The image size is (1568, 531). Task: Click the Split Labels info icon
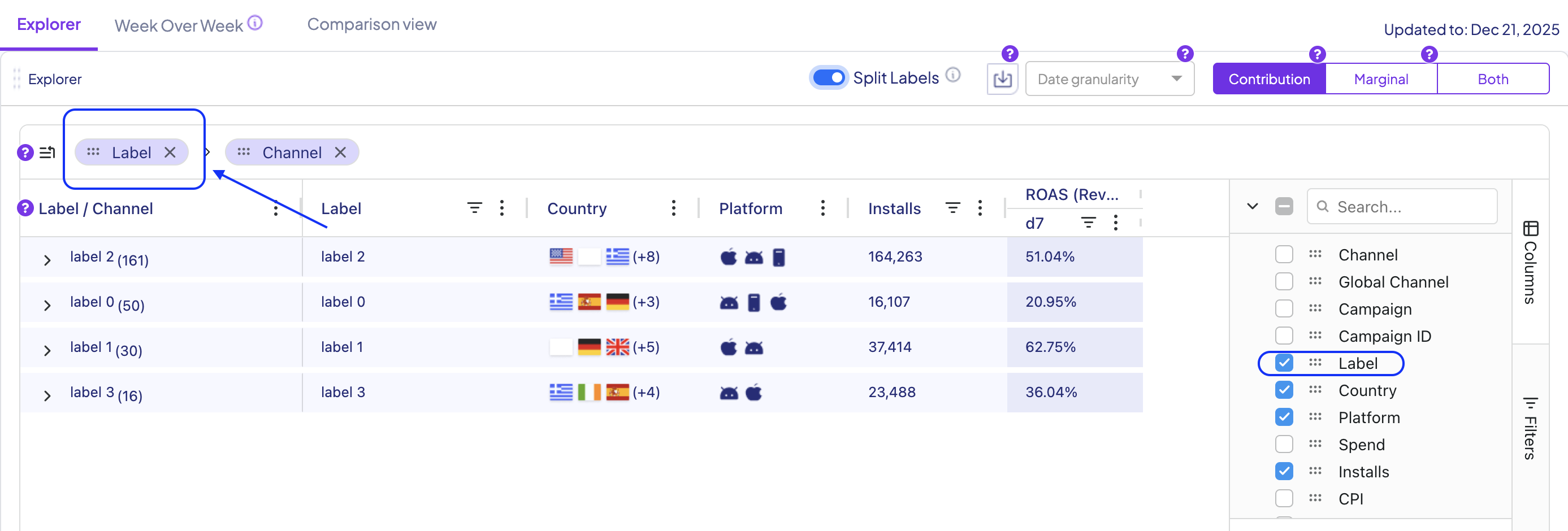953,75
